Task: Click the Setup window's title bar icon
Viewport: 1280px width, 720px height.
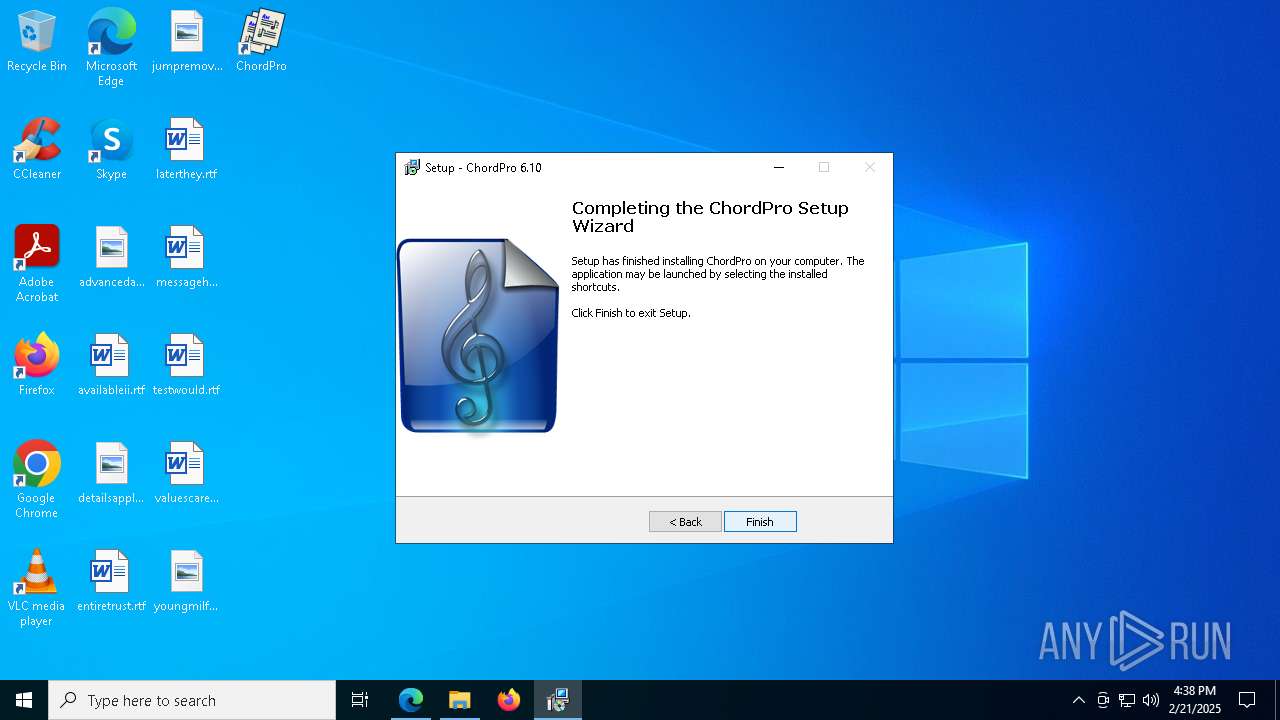Action: (x=412, y=168)
